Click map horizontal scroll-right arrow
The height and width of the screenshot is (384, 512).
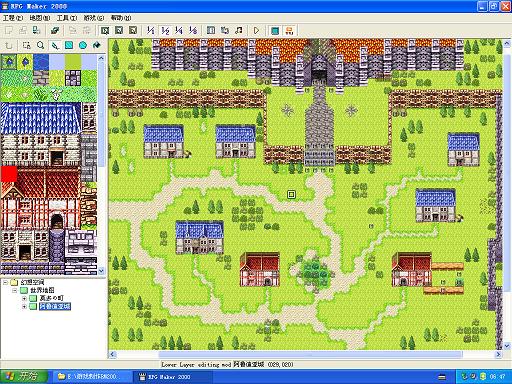coord(499,354)
